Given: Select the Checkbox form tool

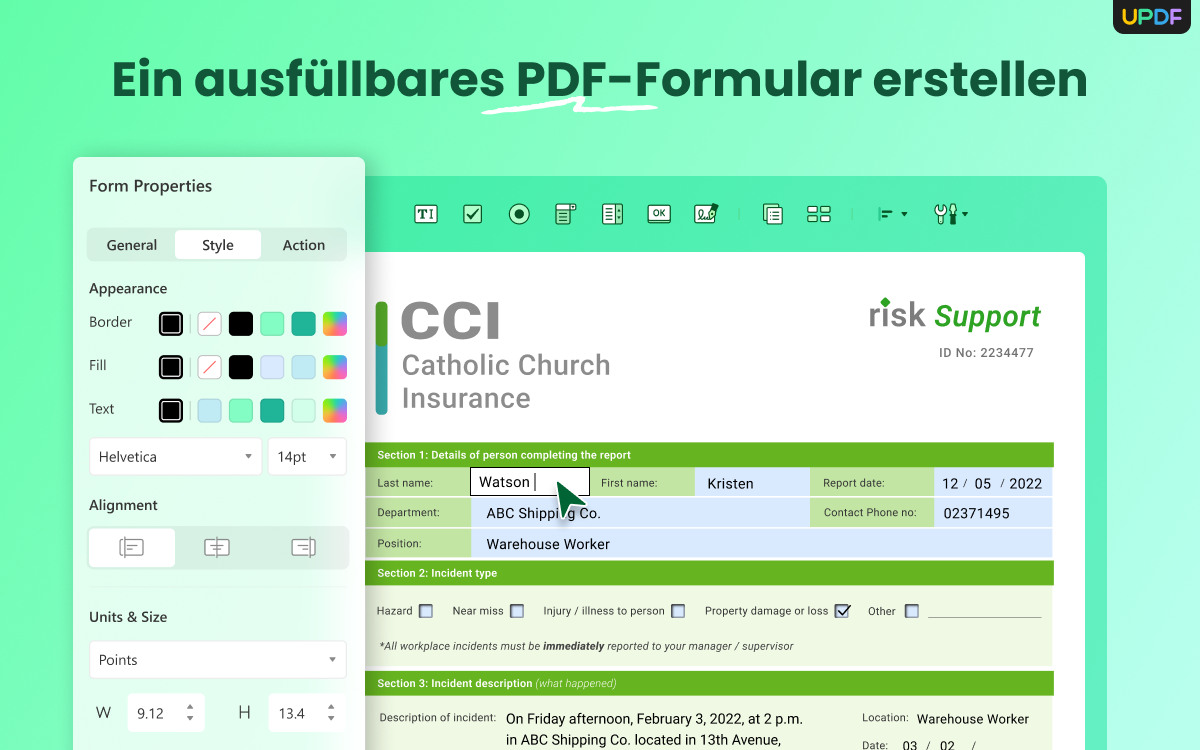Looking at the screenshot, I should click(472, 213).
